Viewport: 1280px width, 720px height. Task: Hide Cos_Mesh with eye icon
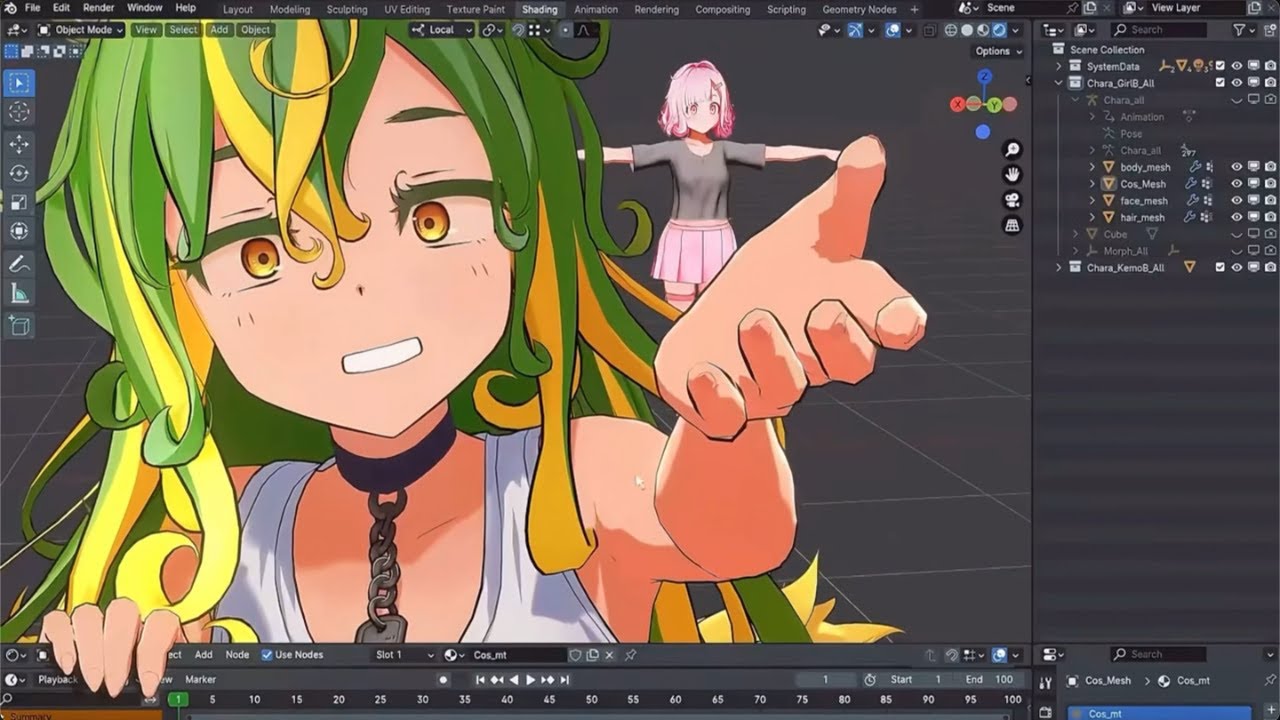tap(1237, 184)
